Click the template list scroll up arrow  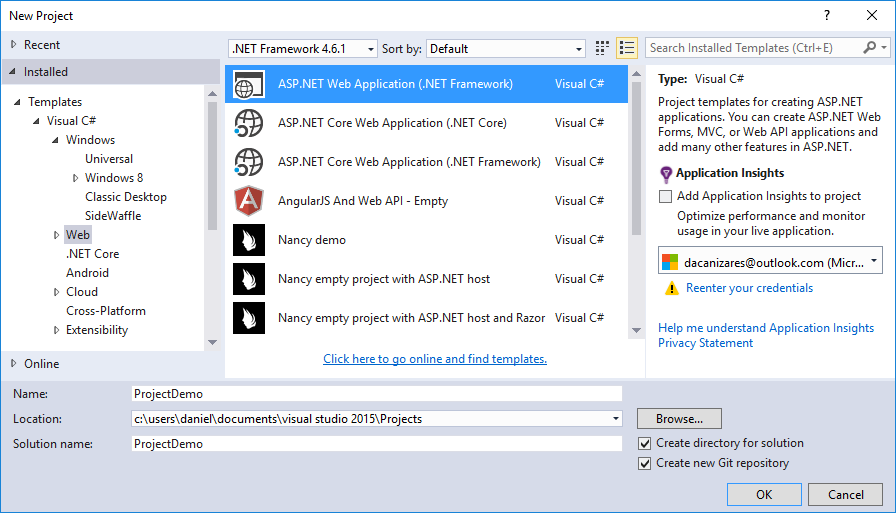[x=636, y=74]
